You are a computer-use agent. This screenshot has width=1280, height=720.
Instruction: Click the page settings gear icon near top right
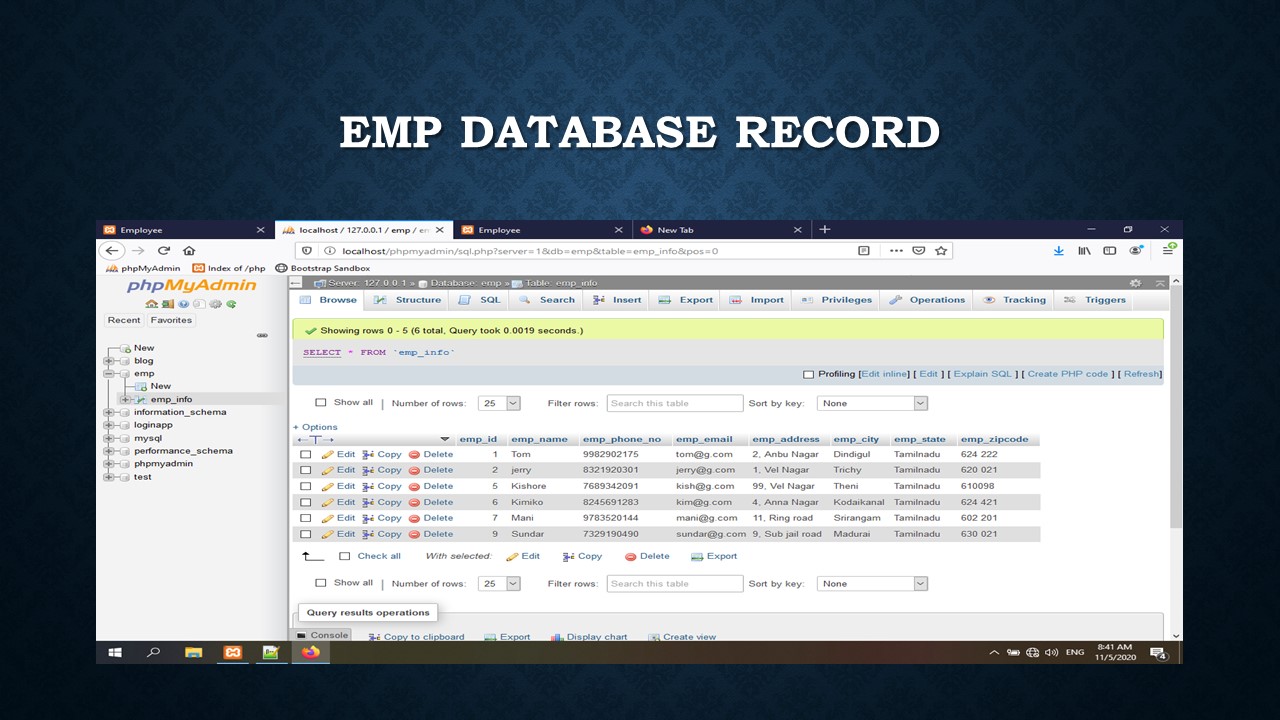click(1135, 284)
